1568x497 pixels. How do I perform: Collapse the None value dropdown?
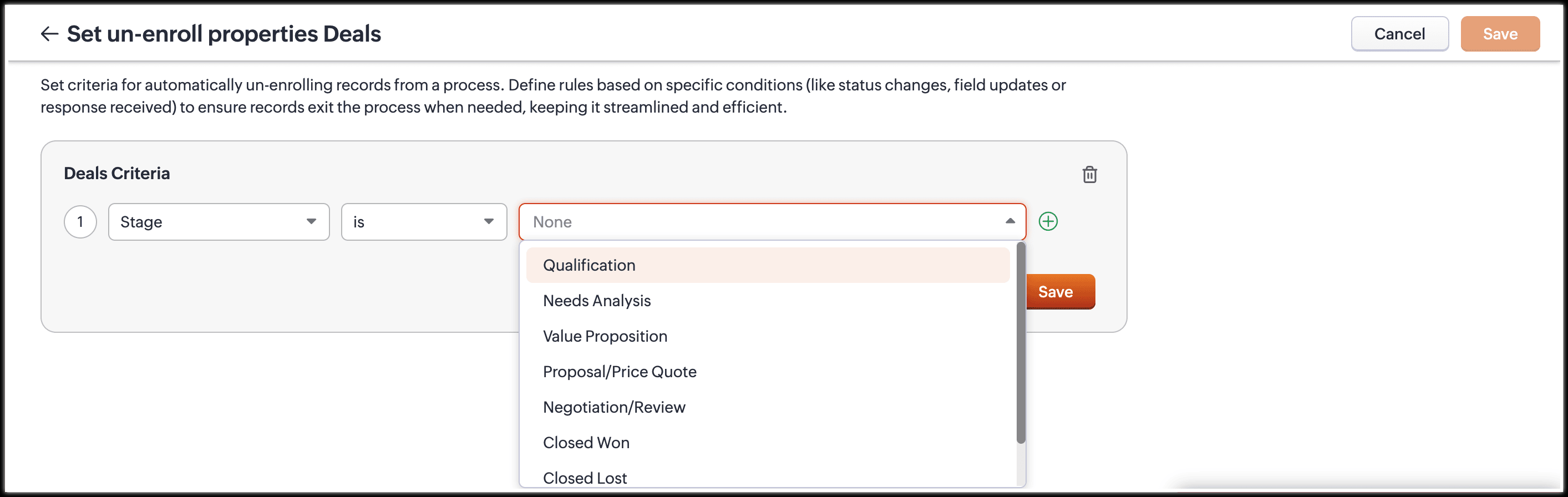(771, 222)
